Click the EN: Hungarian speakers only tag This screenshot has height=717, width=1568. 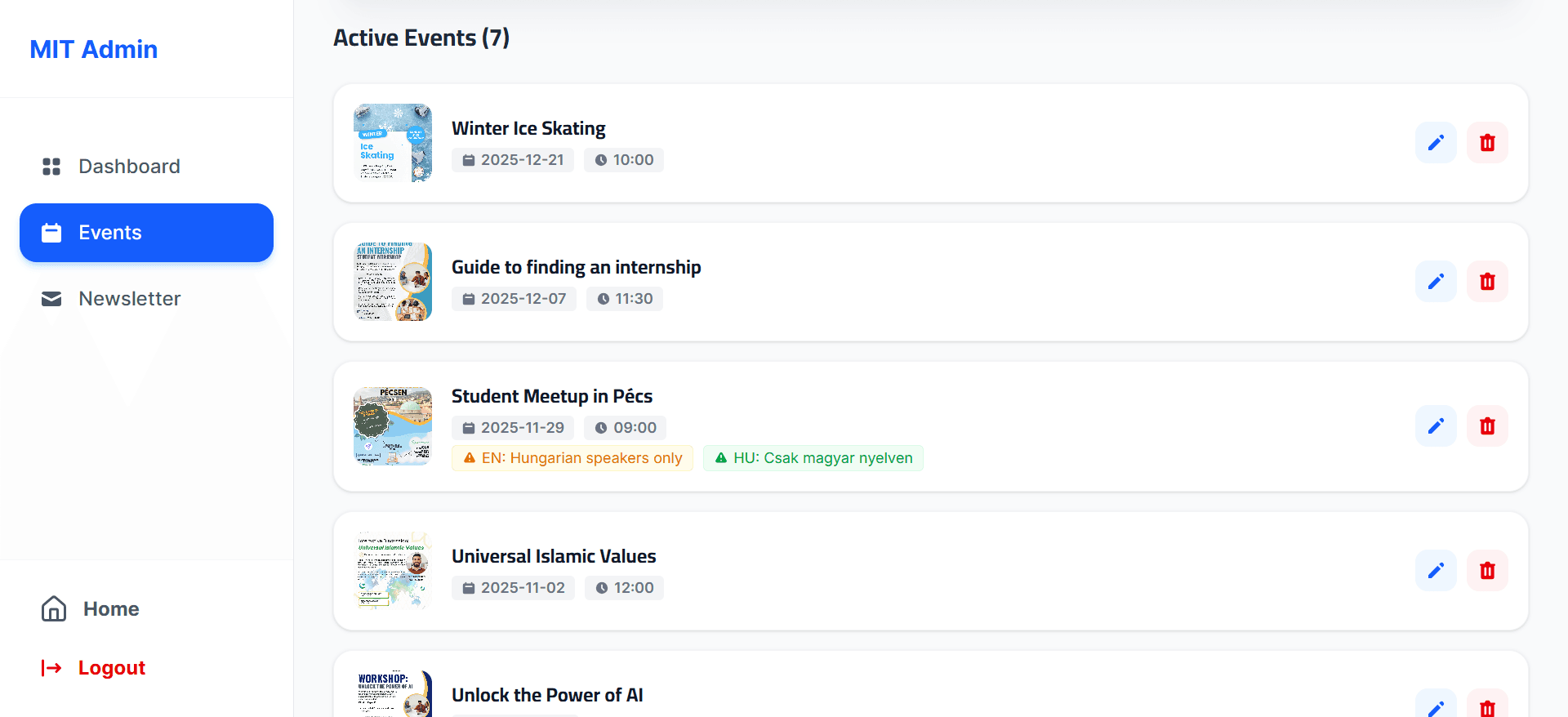click(572, 458)
